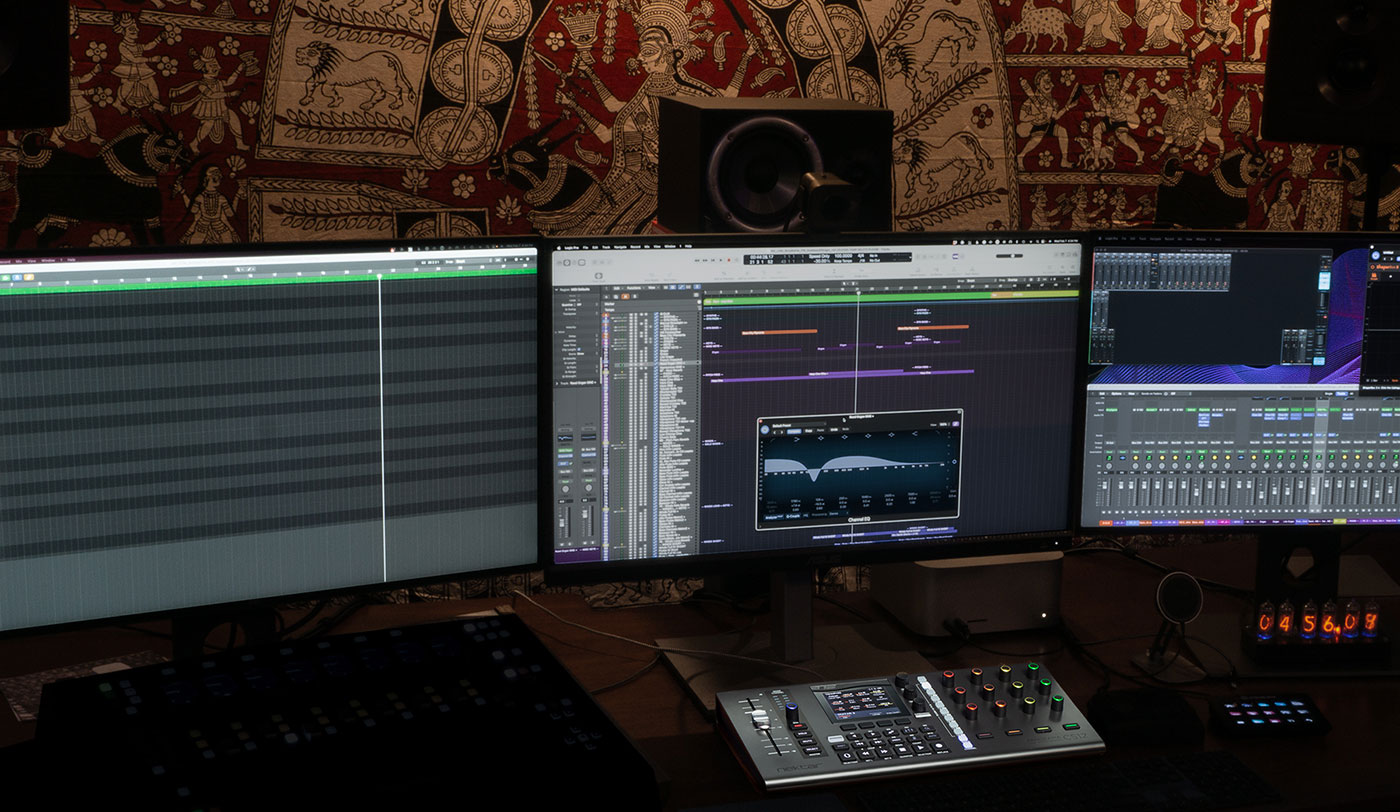
Task: Switch the Mixer to All view
Action: tap(1352, 394)
